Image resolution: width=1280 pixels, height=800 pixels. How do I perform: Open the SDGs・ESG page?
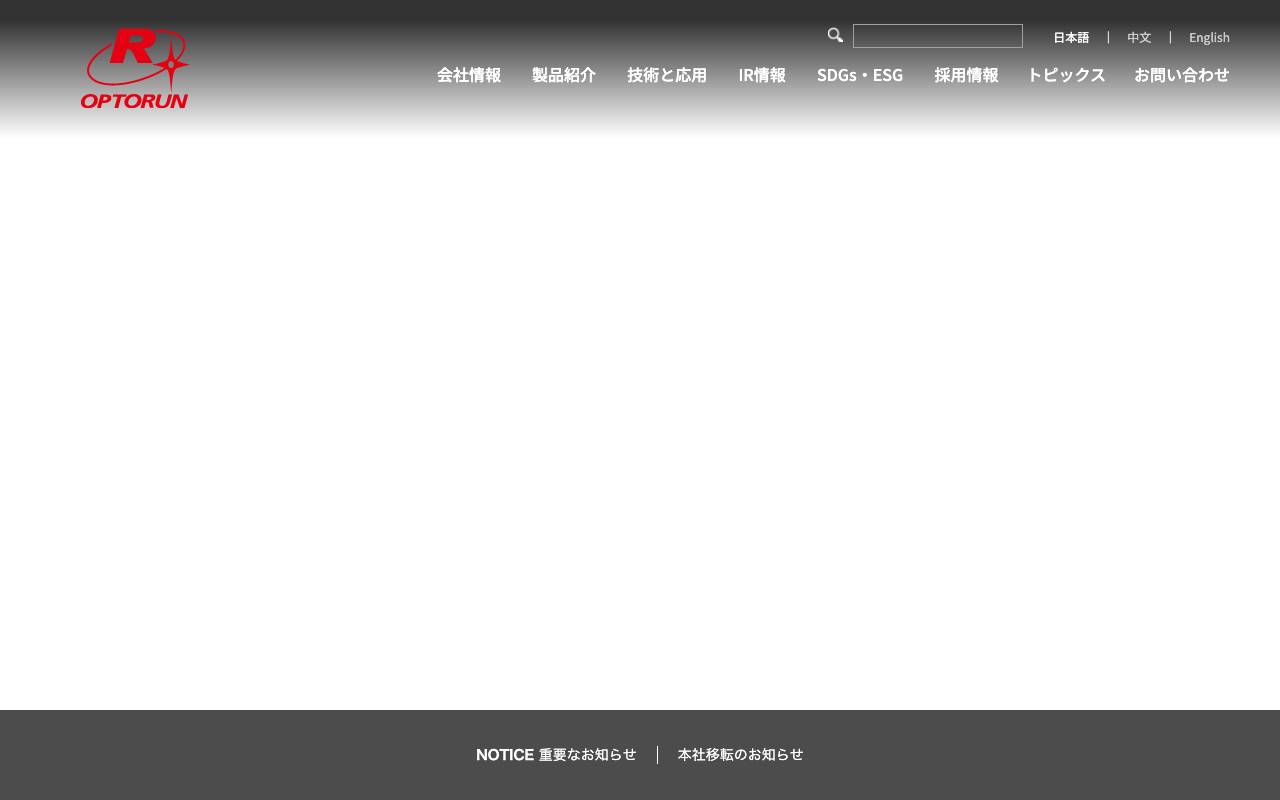coord(859,75)
